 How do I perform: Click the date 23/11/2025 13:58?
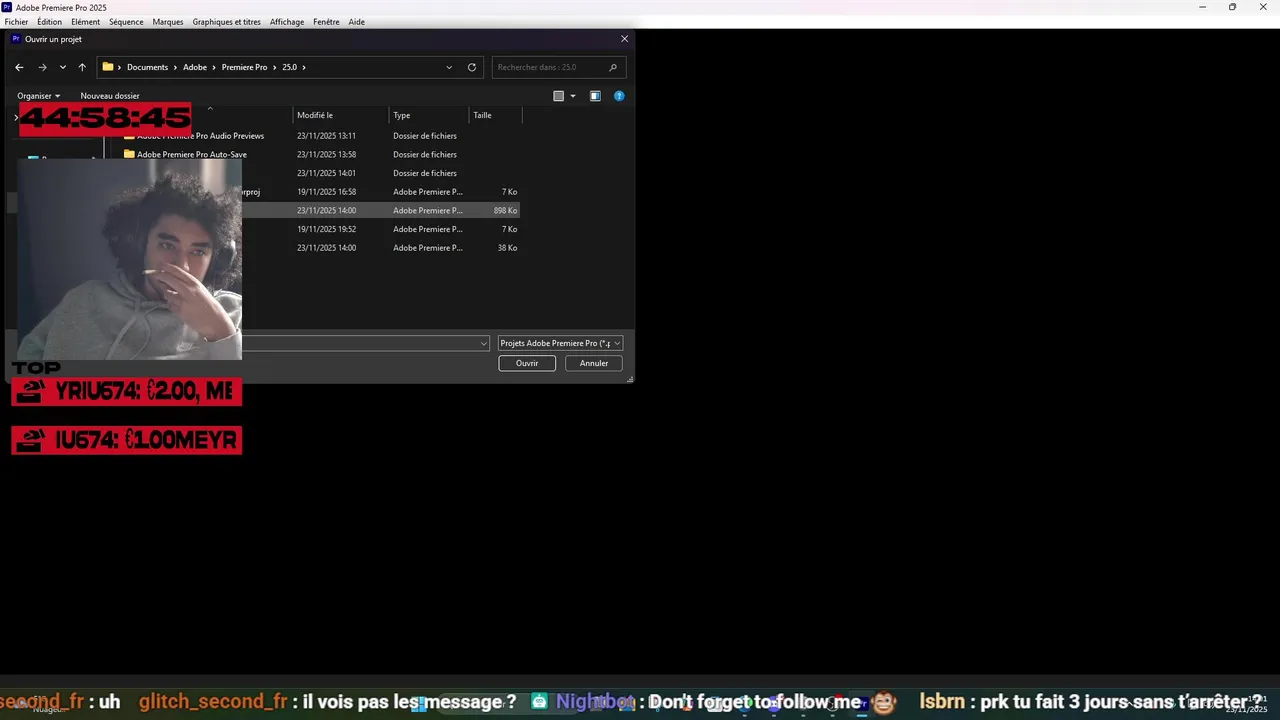[326, 154]
